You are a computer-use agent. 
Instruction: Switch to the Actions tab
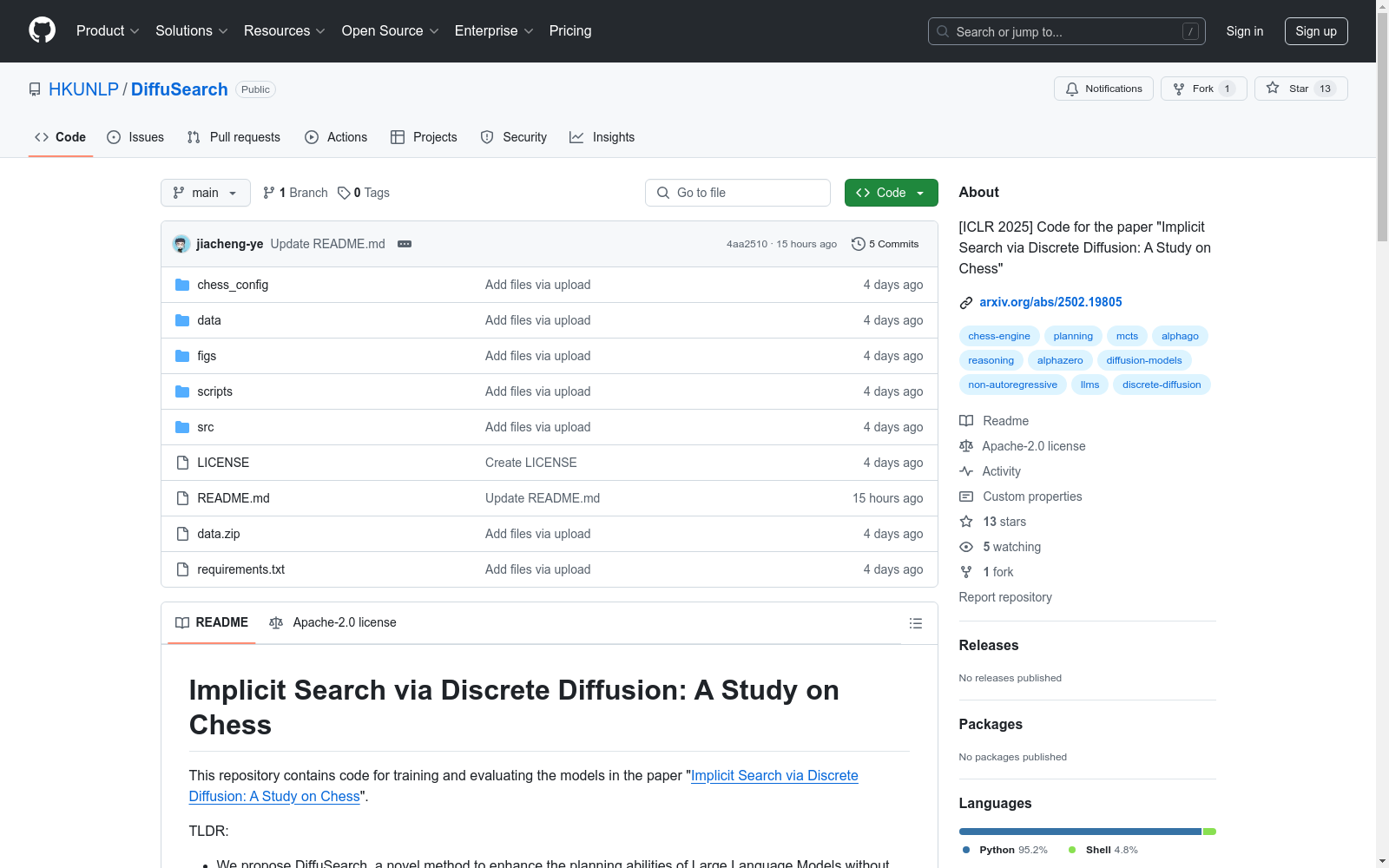(x=336, y=137)
